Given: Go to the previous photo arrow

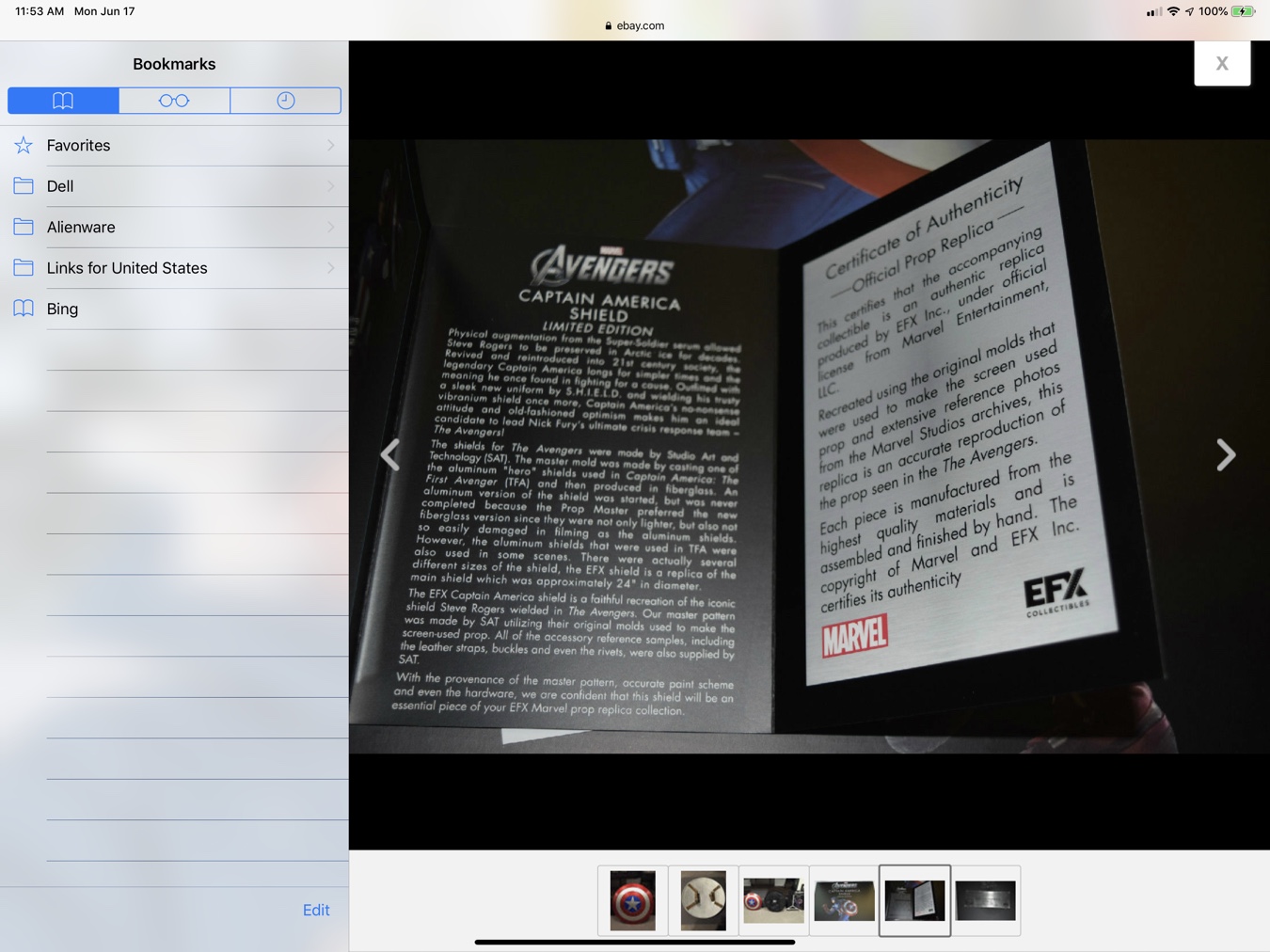Looking at the screenshot, I should tap(390, 455).
